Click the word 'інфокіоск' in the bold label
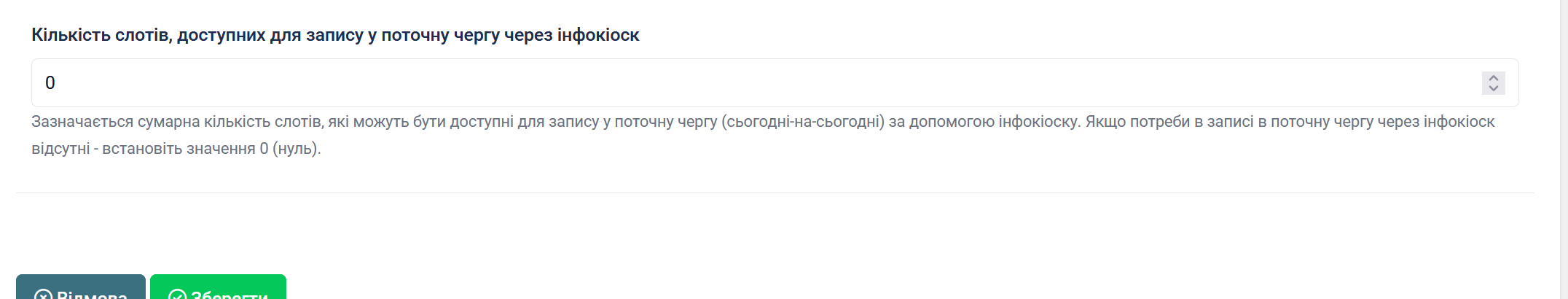The height and width of the screenshot is (299, 1568). (598, 35)
